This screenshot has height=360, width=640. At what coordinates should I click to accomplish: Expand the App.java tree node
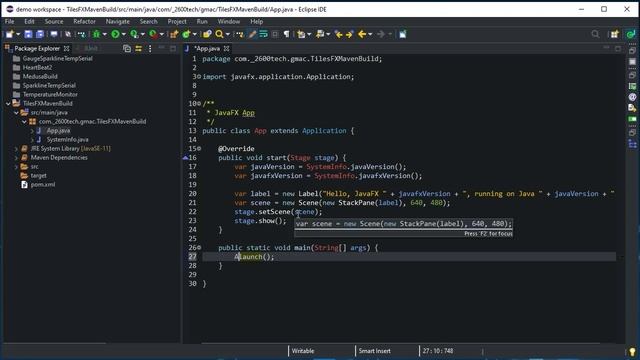click(x=32, y=131)
